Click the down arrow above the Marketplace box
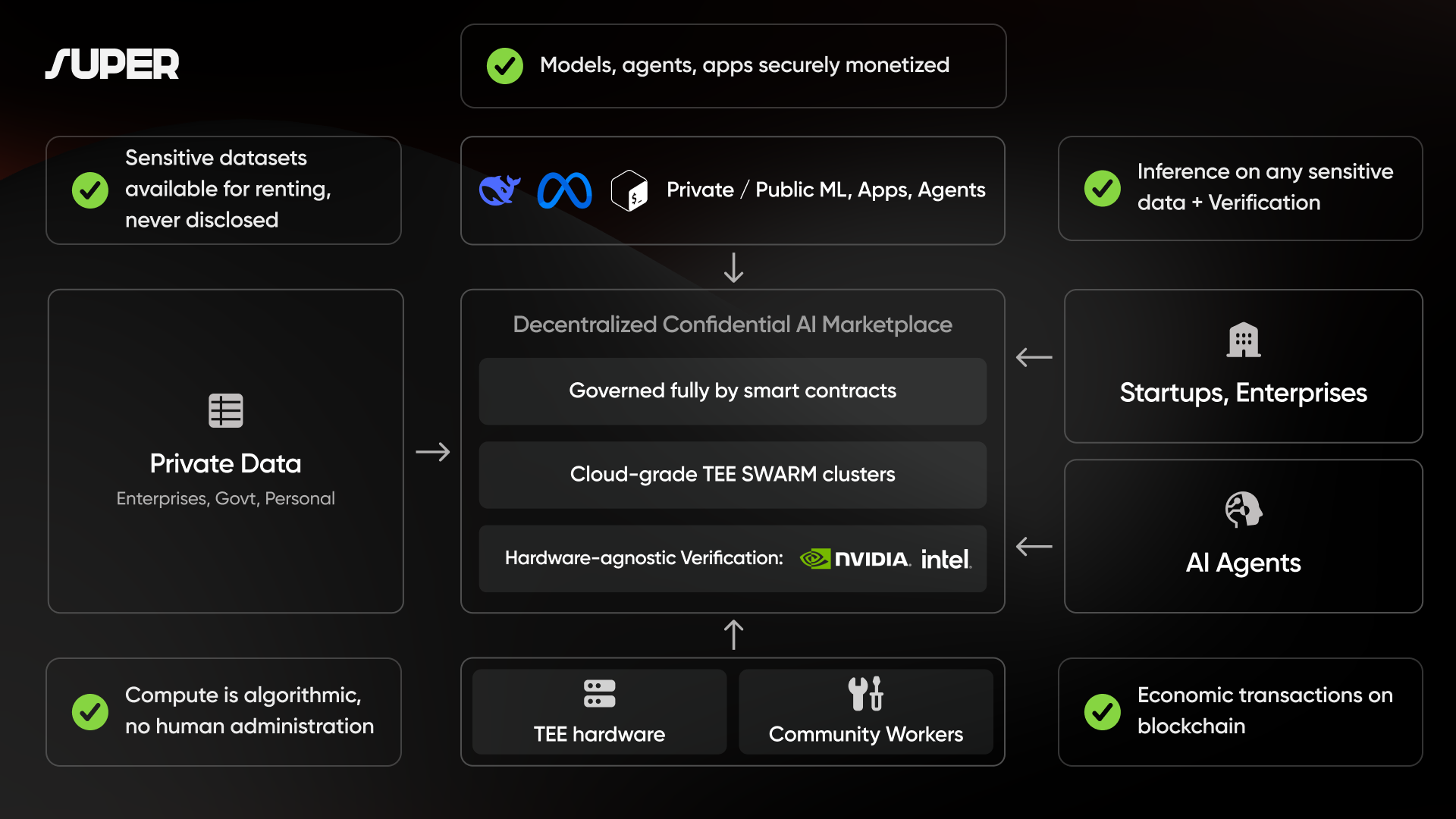Screen dimensions: 1456x819 (733, 268)
